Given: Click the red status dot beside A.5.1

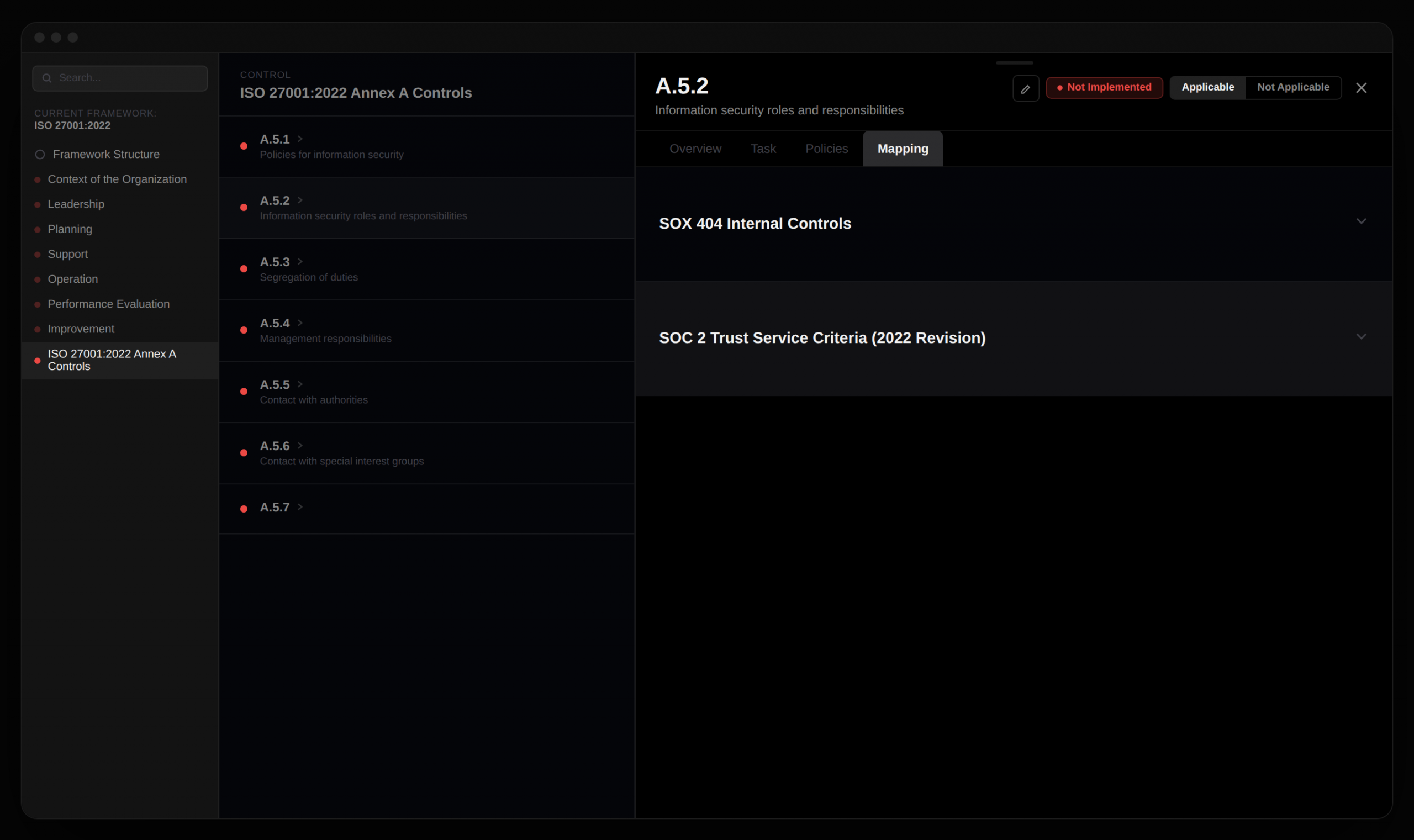Looking at the screenshot, I should [244, 146].
